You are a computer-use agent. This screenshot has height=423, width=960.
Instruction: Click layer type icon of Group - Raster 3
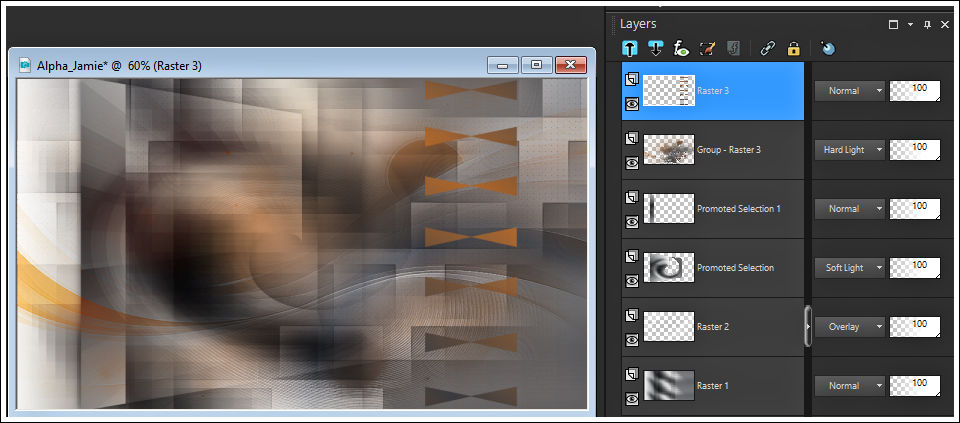pos(632,138)
